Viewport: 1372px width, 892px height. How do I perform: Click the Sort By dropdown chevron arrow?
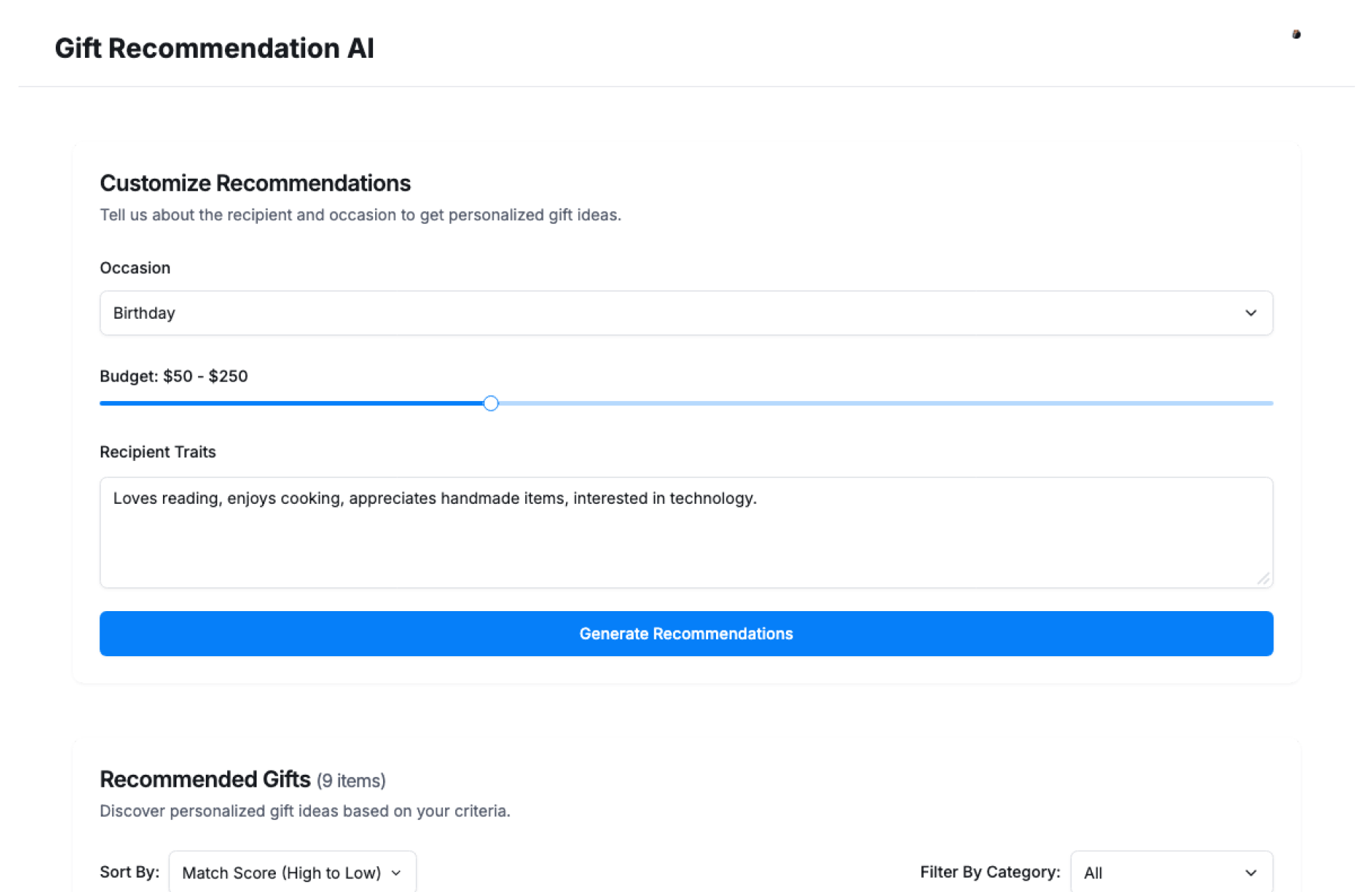click(x=397, y=873)
